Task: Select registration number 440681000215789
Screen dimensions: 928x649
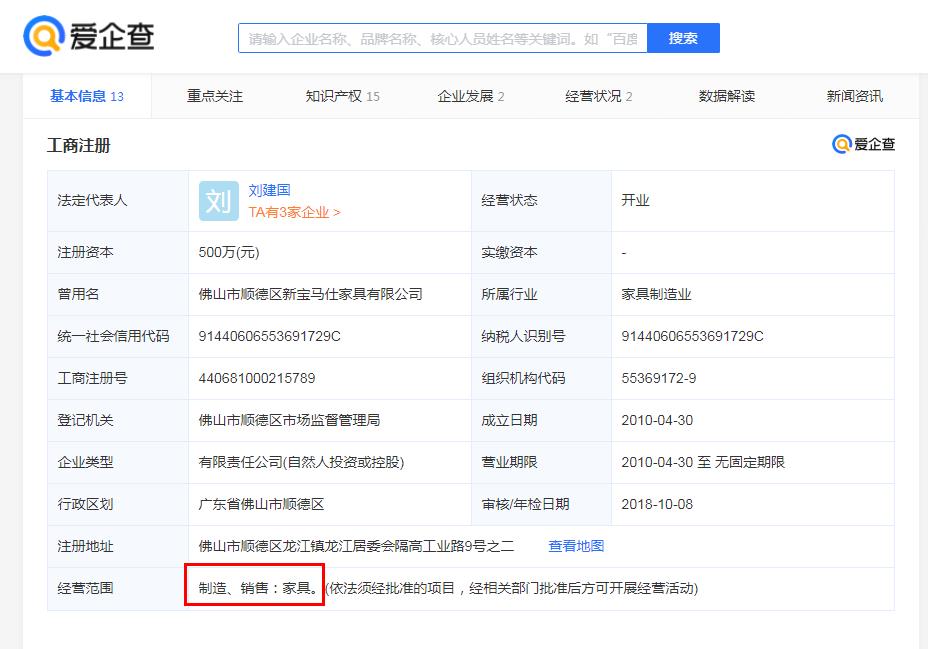Action: click(257, 378)
